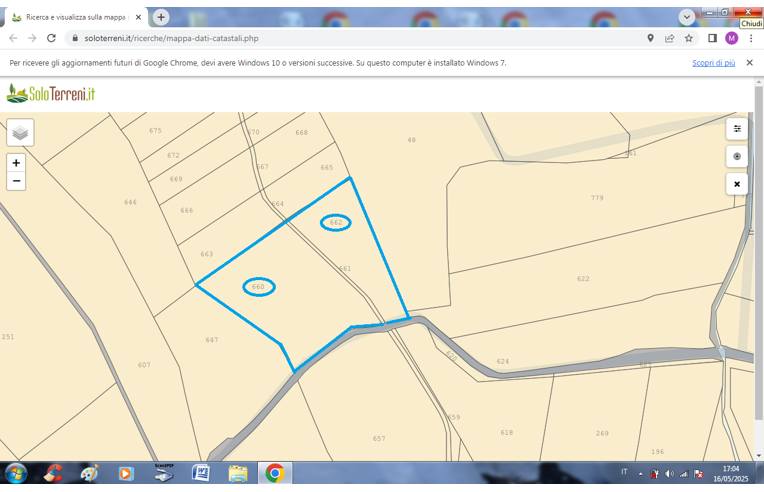Show hidden system tray icons
This screenshot has height=492, width=764.
click(x=640, y=473)
